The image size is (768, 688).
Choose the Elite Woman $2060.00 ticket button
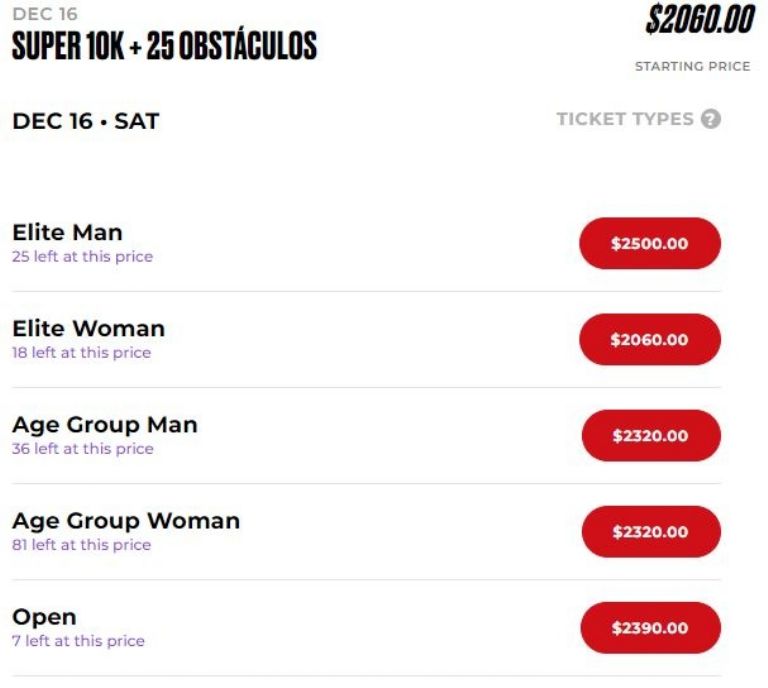tap(650, 339)
